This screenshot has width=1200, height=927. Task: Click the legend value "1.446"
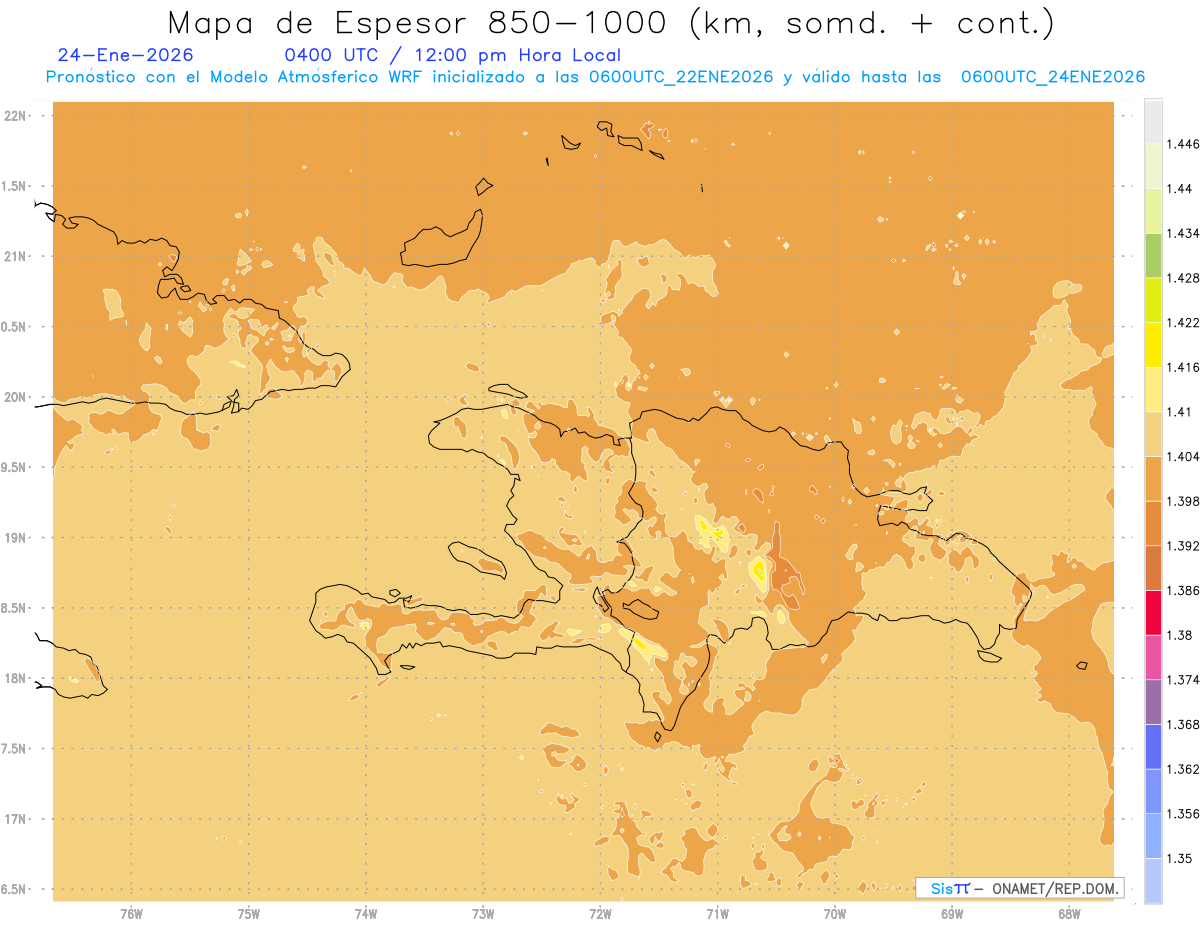1183,144
